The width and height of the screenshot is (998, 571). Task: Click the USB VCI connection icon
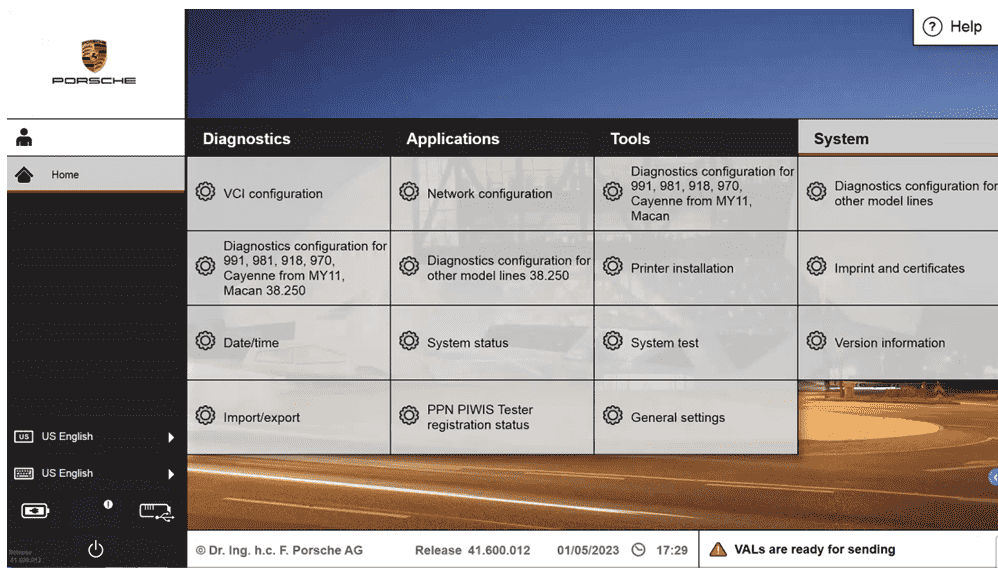point(156,512)
